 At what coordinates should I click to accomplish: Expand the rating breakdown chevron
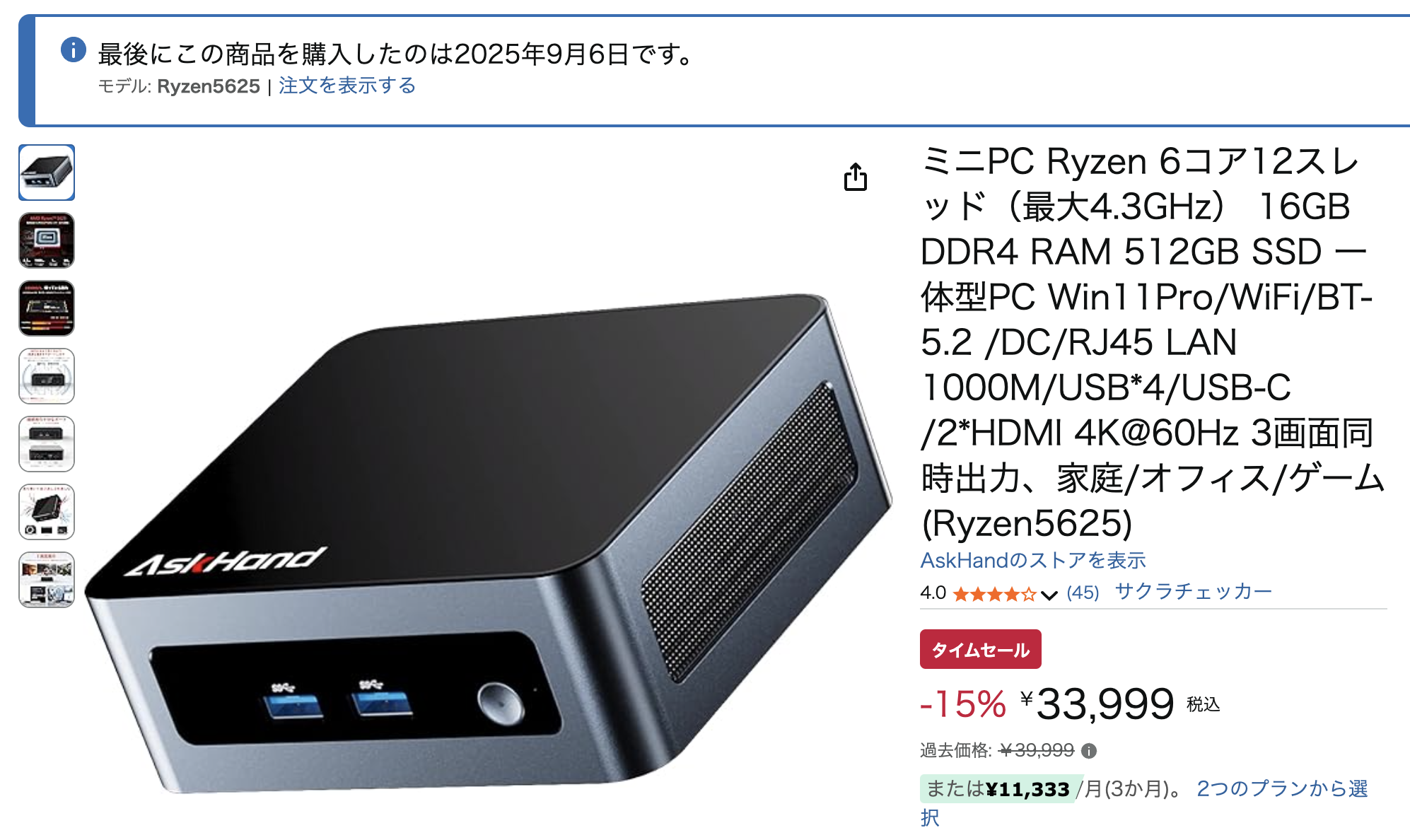[1049, 595]
